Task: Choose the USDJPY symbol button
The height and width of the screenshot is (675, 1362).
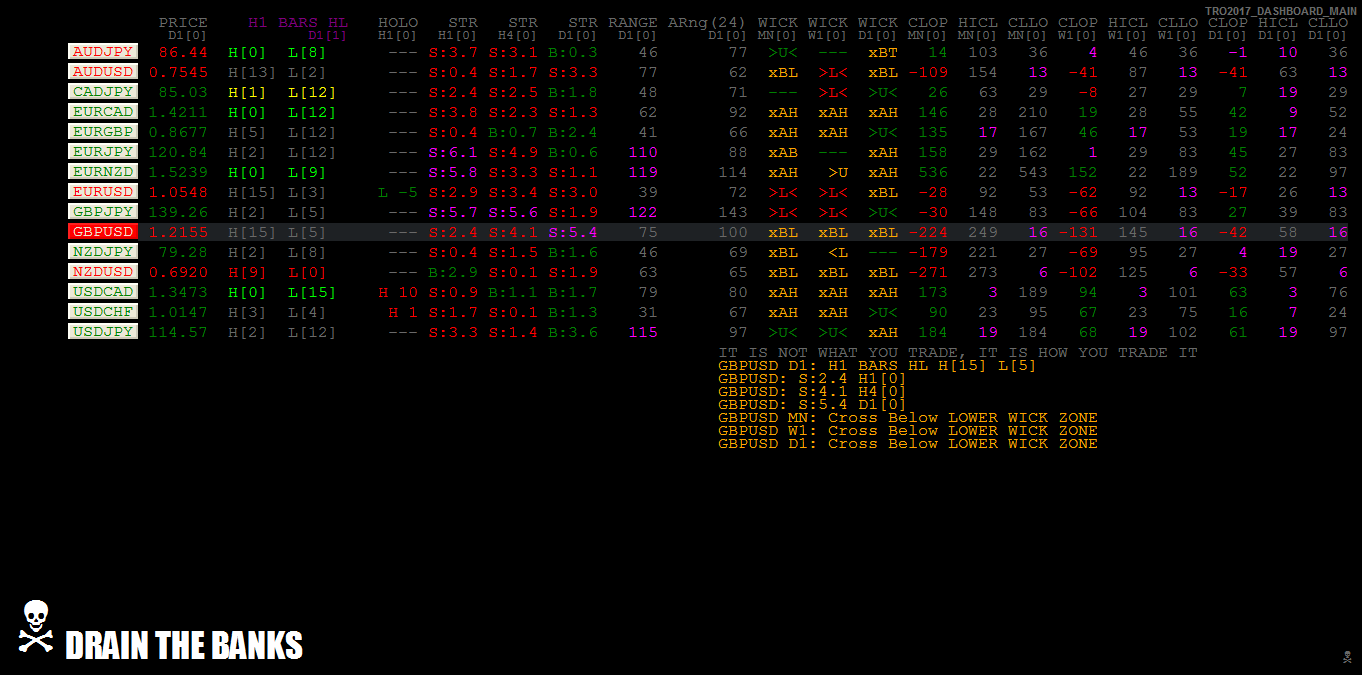Action: click(103, 331)
